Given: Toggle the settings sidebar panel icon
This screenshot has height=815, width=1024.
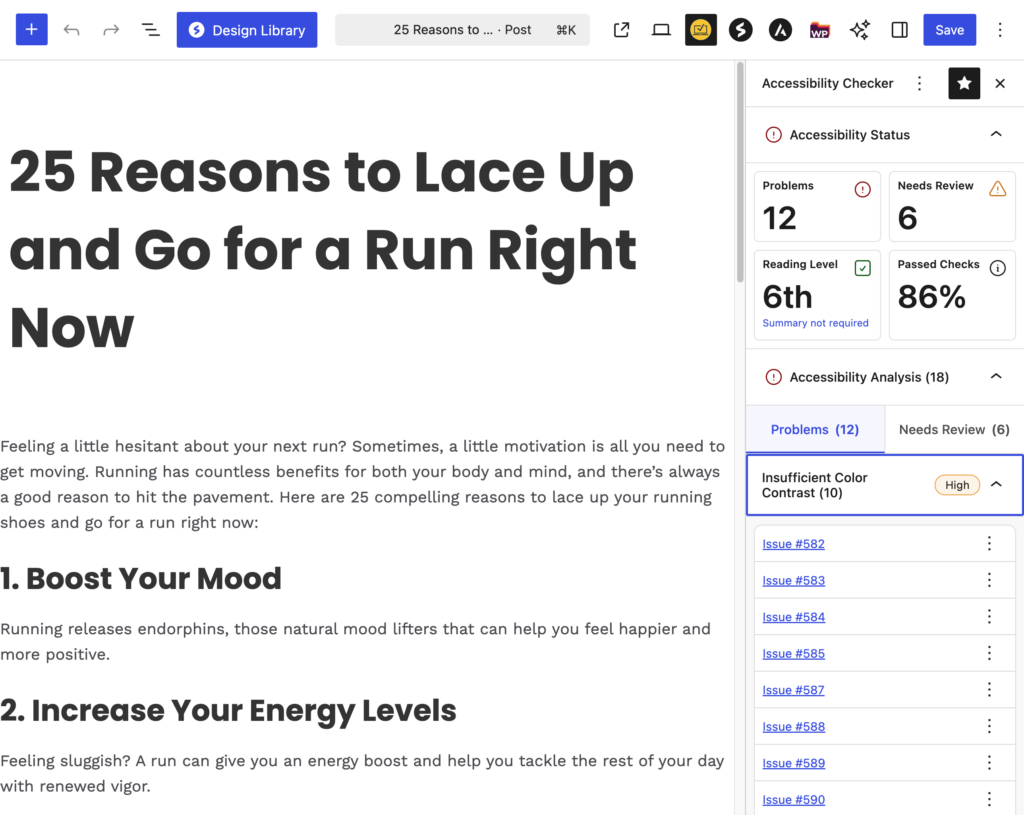Looking at the screenshot, I should click(899, 30).
